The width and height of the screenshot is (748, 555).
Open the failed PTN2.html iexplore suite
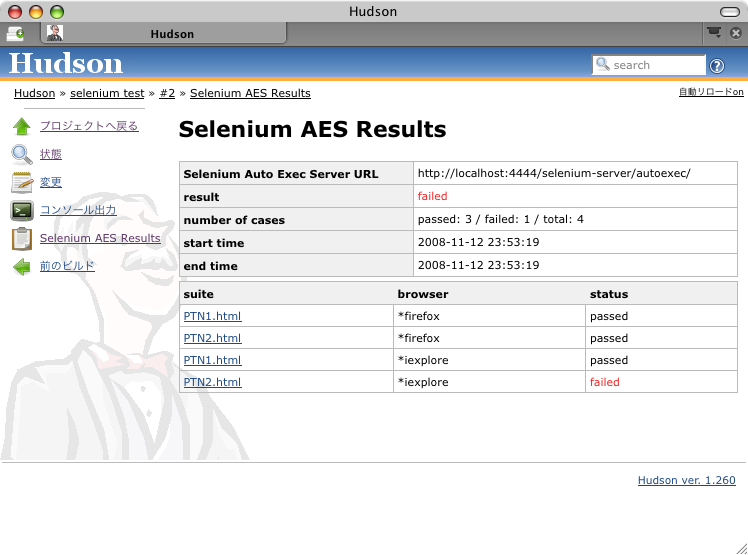pos(212,382)
